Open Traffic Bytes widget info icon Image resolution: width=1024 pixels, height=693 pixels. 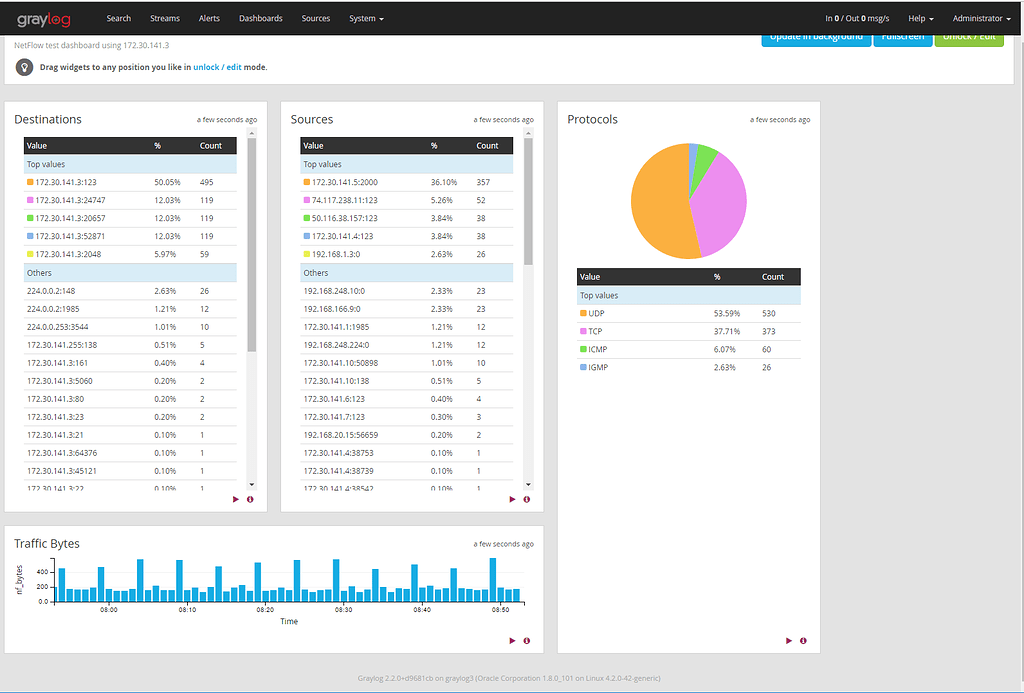(526, 641)
